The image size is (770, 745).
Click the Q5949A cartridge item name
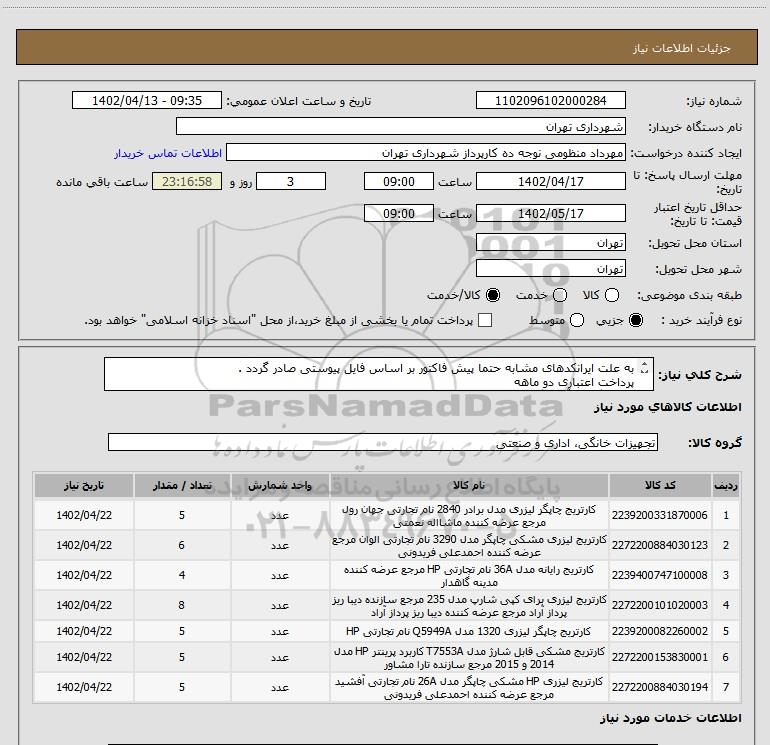469,631
